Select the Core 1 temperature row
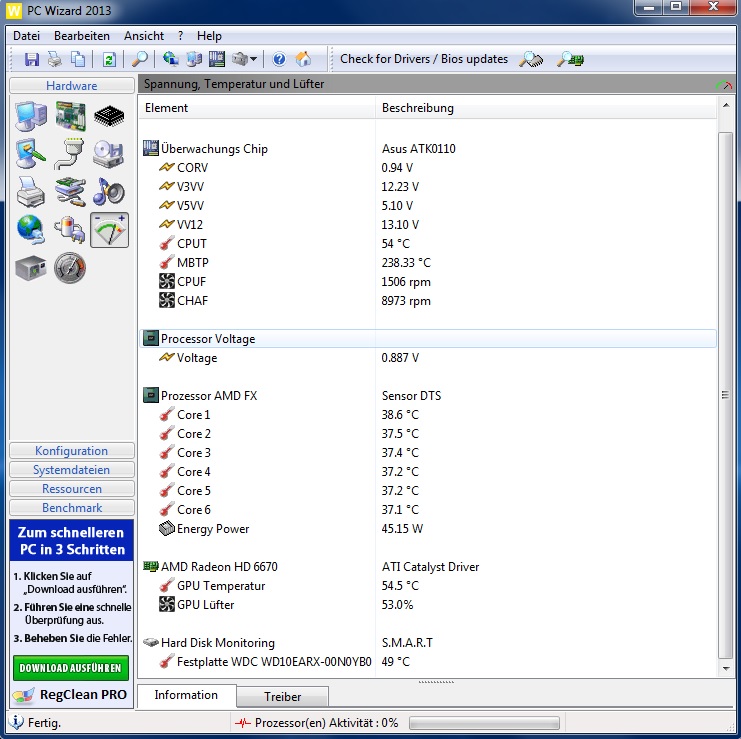Viewport: 741px width, 739px height. pos(428,415)
